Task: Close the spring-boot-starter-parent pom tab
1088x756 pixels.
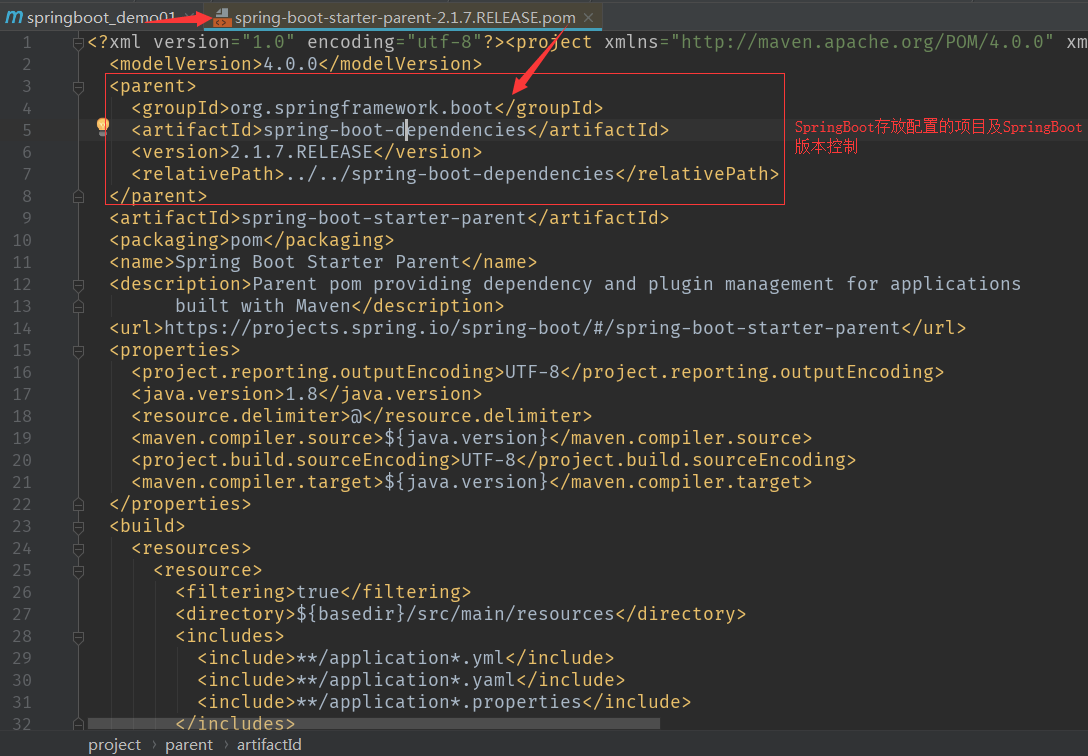Action: tap(588, 17)
